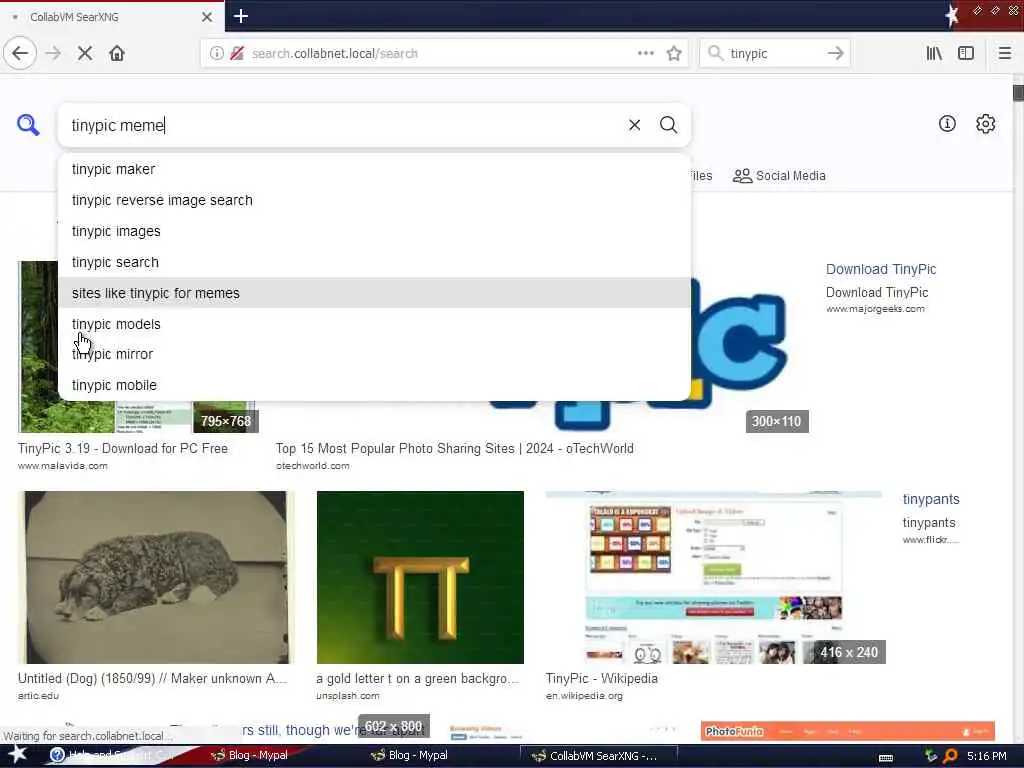Open TinyPic 3.19 Download for PC Free

click(123, 449)
